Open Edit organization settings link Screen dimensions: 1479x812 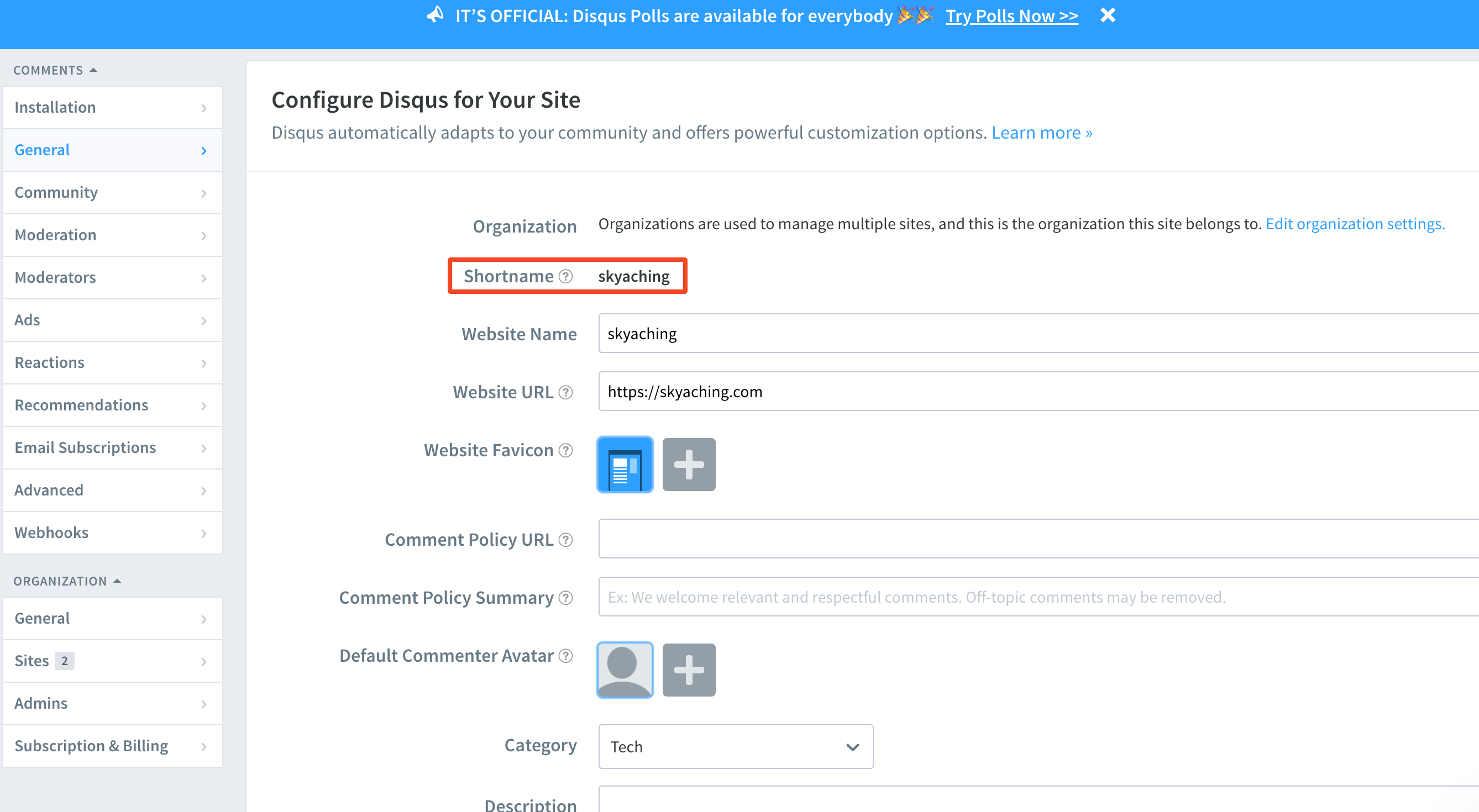(x=1355, y=224)
